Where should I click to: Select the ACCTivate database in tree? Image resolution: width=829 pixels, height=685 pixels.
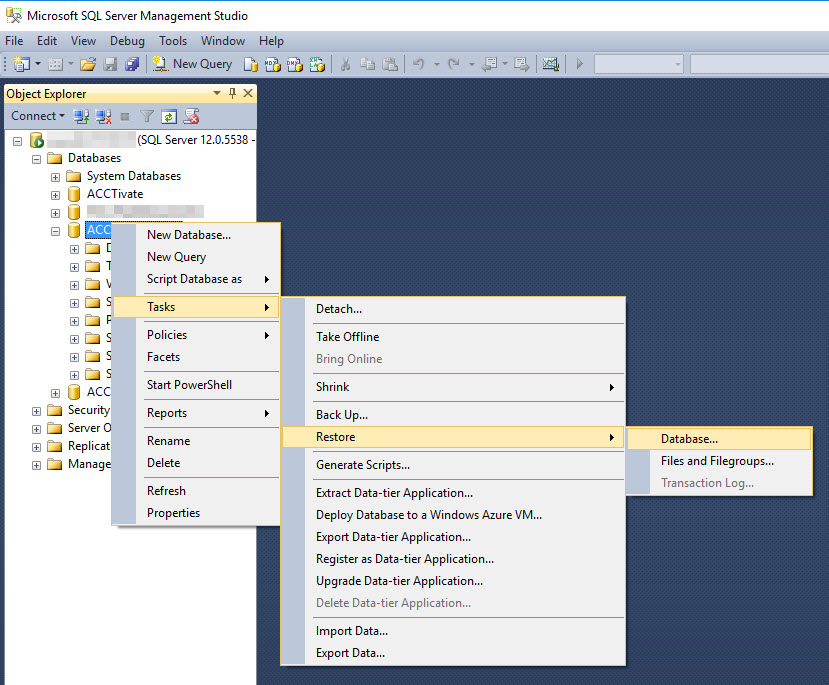pos(115,194)
